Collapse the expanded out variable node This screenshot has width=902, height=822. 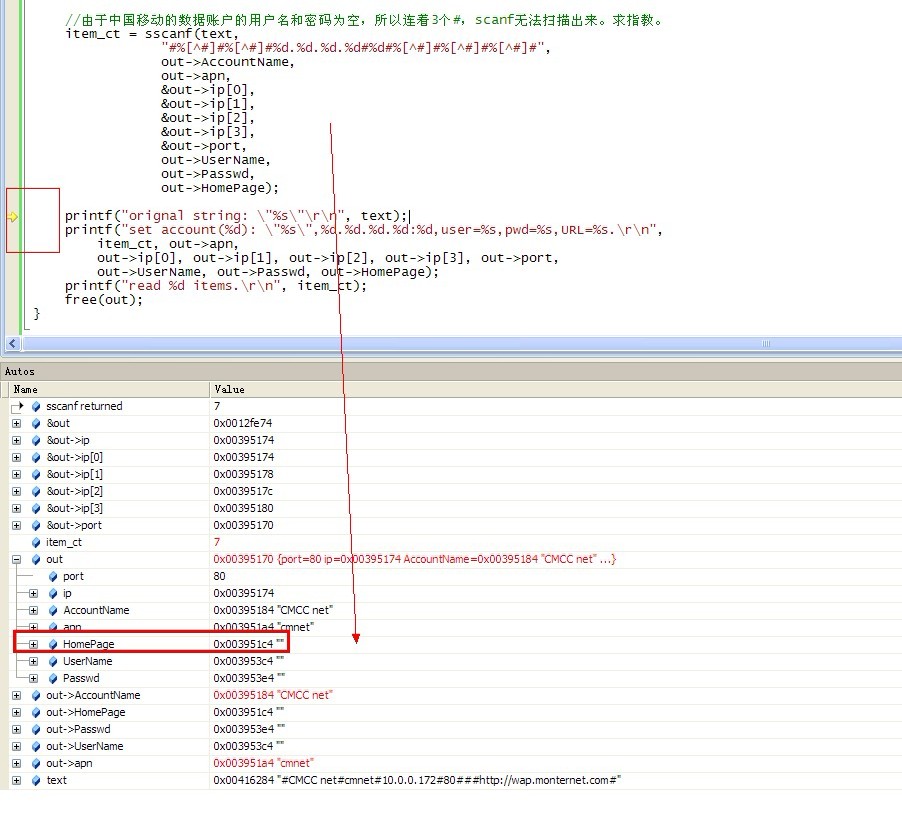[17, 559]
